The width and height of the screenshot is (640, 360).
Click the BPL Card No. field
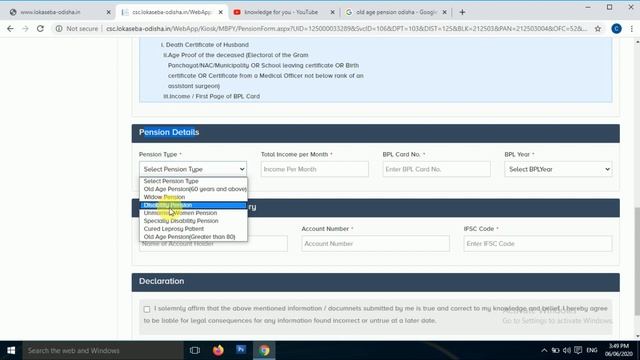436,169
